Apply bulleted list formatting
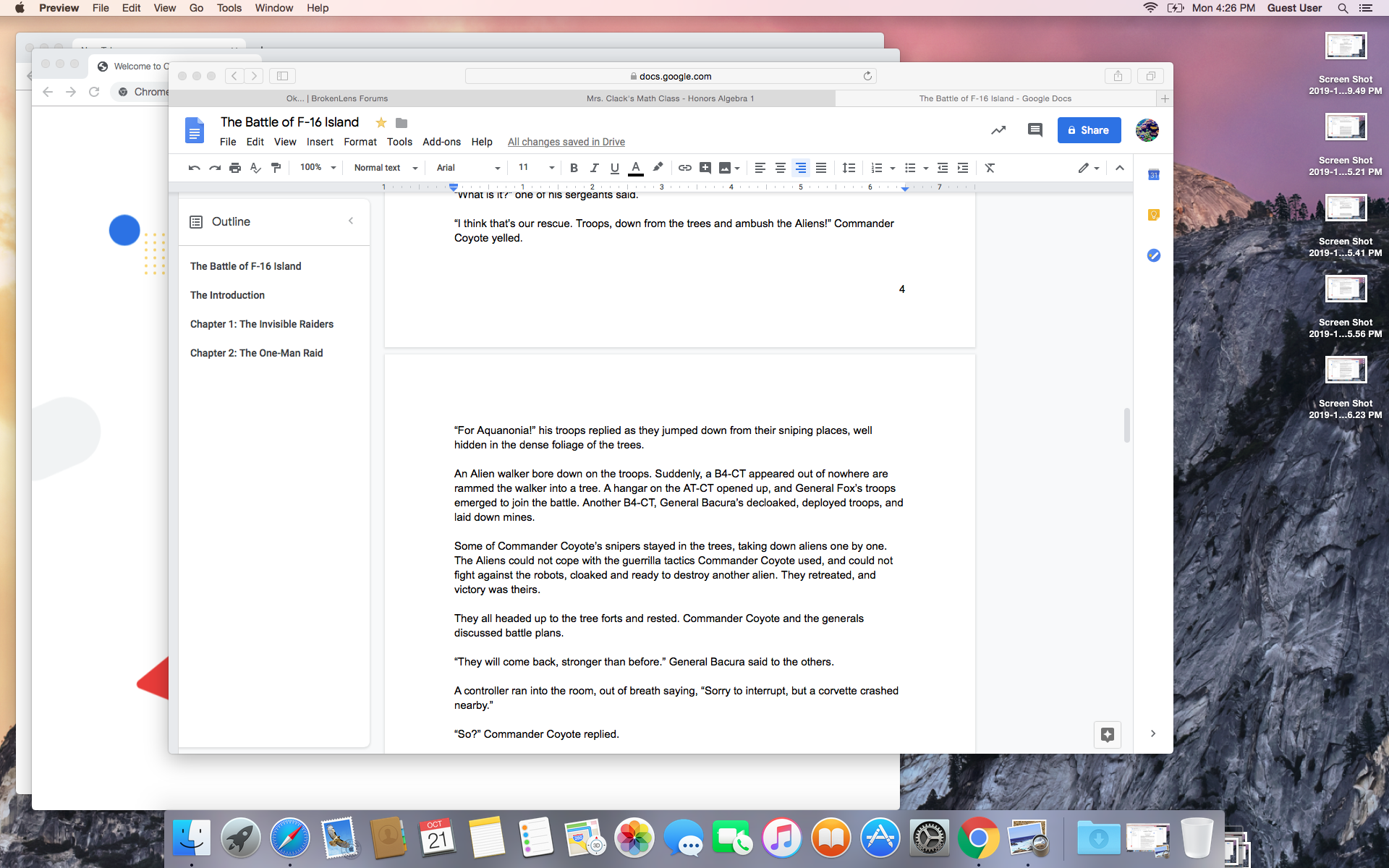This screenshot has height=868, width=1389. (x=910, y=168)
